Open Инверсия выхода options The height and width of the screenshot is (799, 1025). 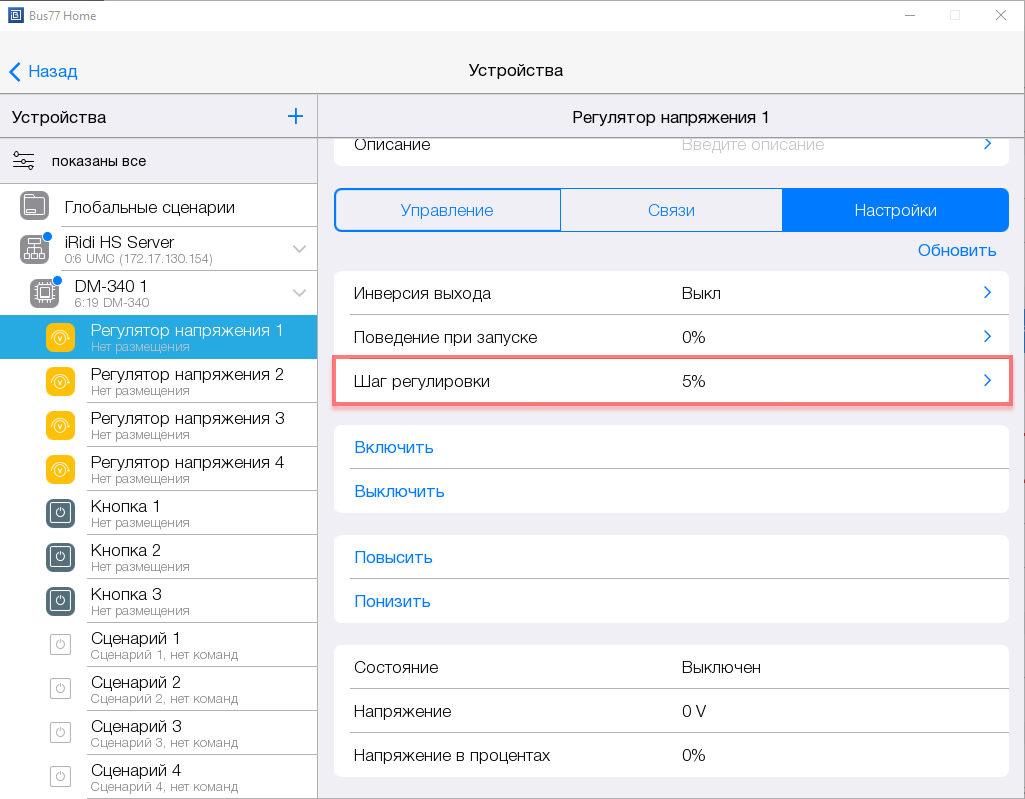987,293
